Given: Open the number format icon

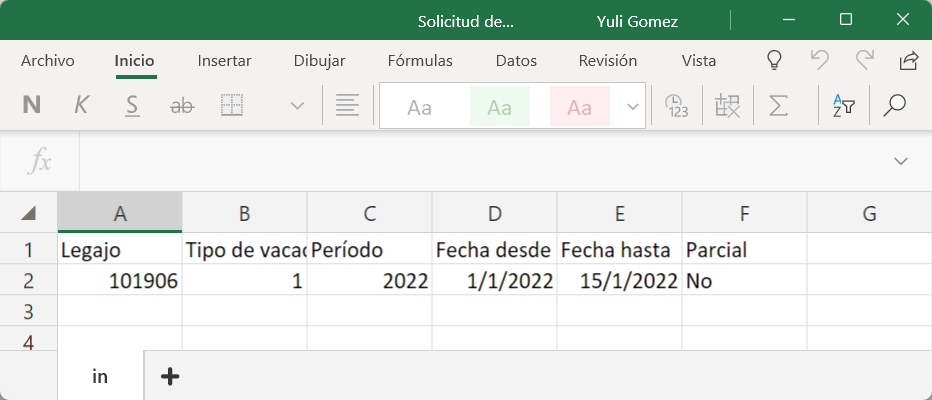Looking at the screenshot, I should point(677,105).
